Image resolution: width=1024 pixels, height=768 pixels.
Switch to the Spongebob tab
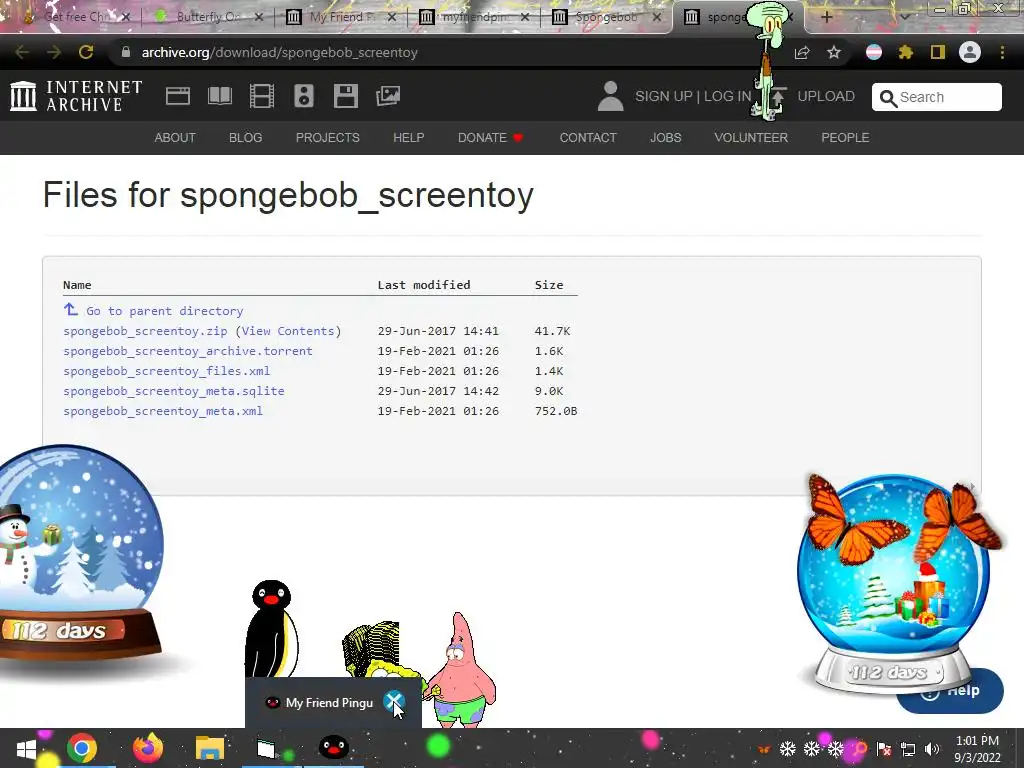click(x=606, y=17)
